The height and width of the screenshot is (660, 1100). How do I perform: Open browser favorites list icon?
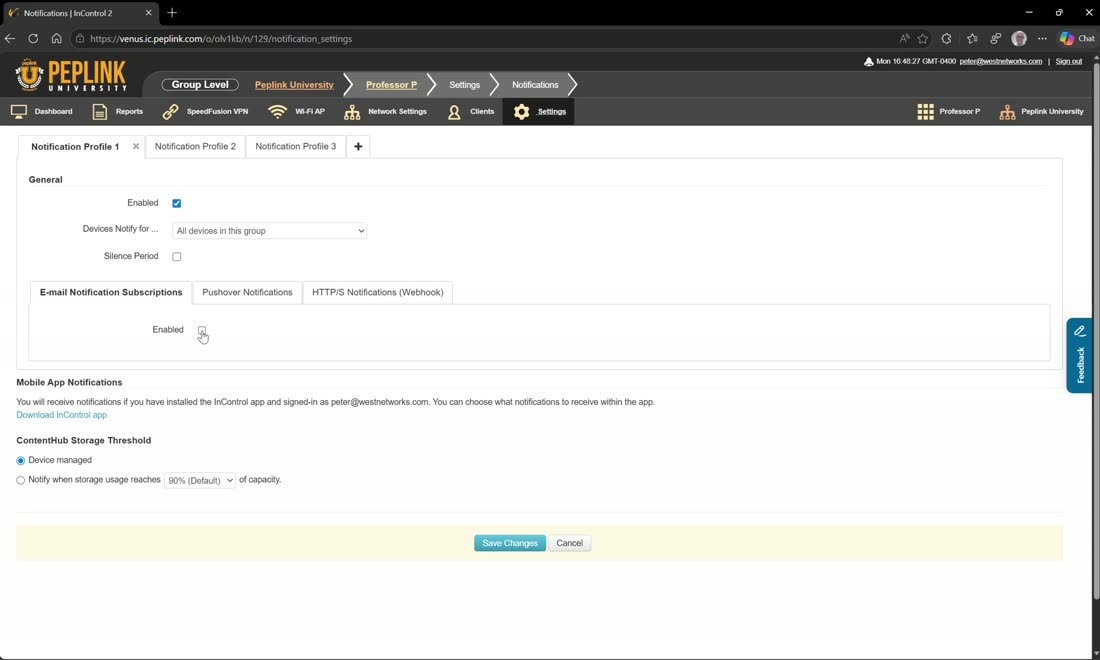pos(972,39)
